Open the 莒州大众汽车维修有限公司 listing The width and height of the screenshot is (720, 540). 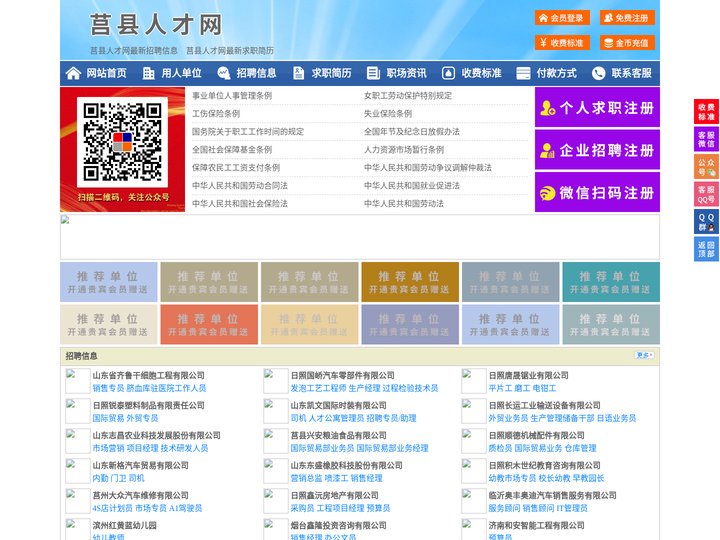[141, 495]
